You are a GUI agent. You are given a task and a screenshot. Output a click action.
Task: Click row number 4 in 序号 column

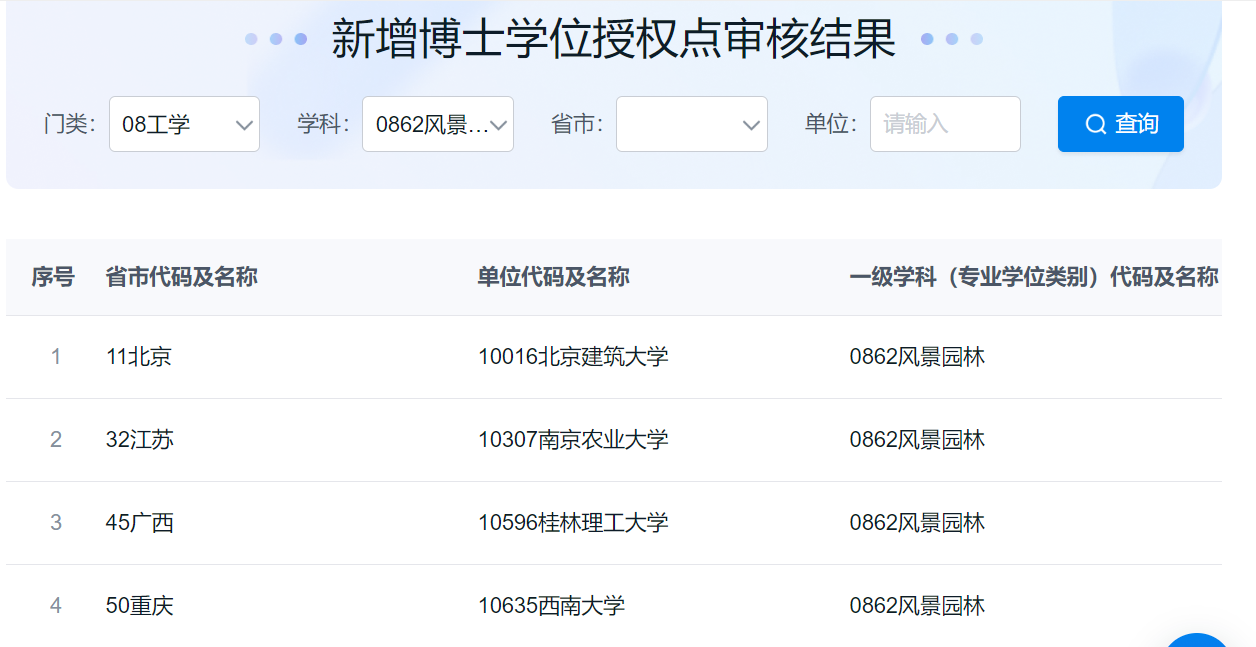[56, 605]
